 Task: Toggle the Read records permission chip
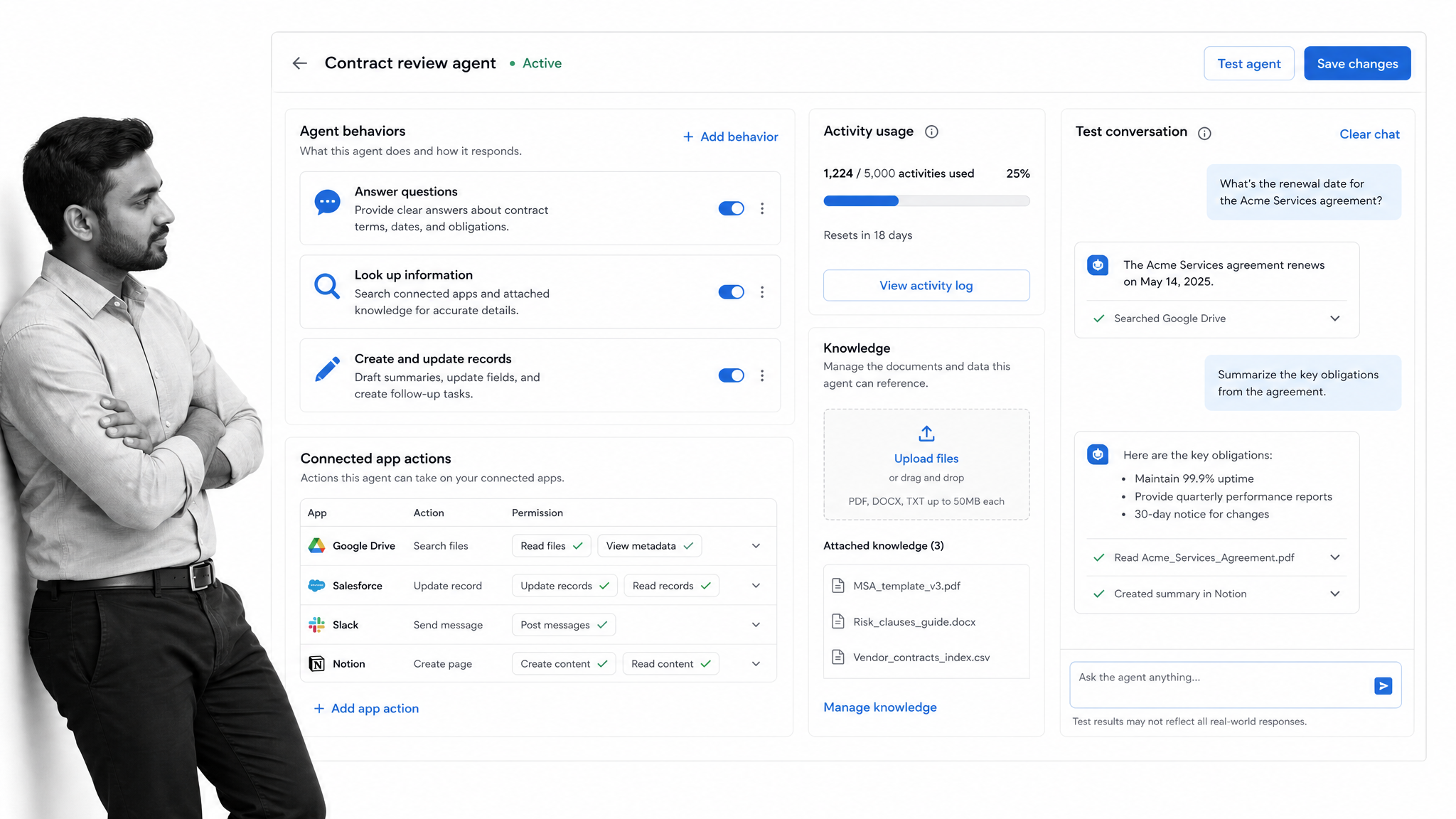[x=672, y=586]
